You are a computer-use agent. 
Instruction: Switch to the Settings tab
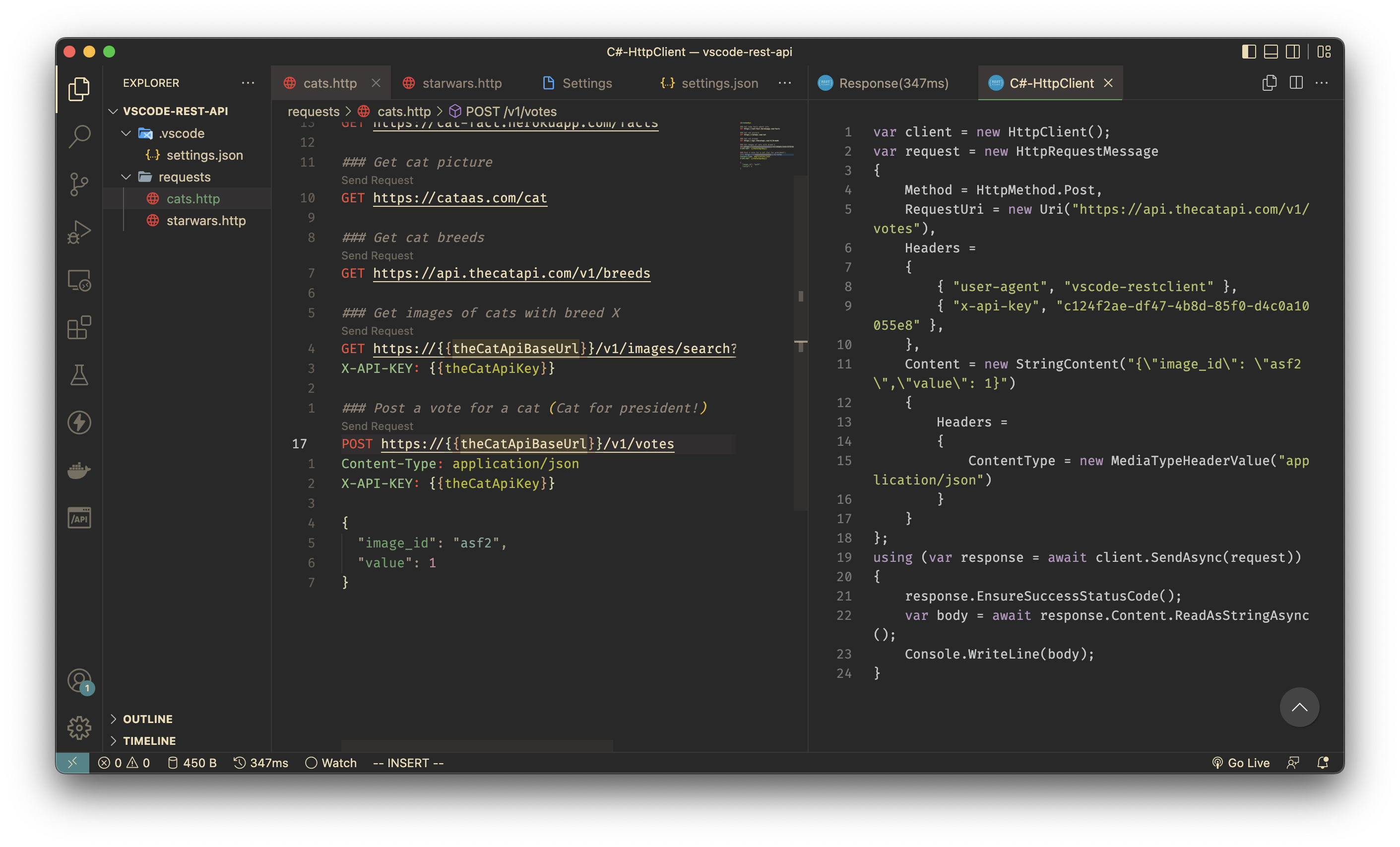point(578,83)
